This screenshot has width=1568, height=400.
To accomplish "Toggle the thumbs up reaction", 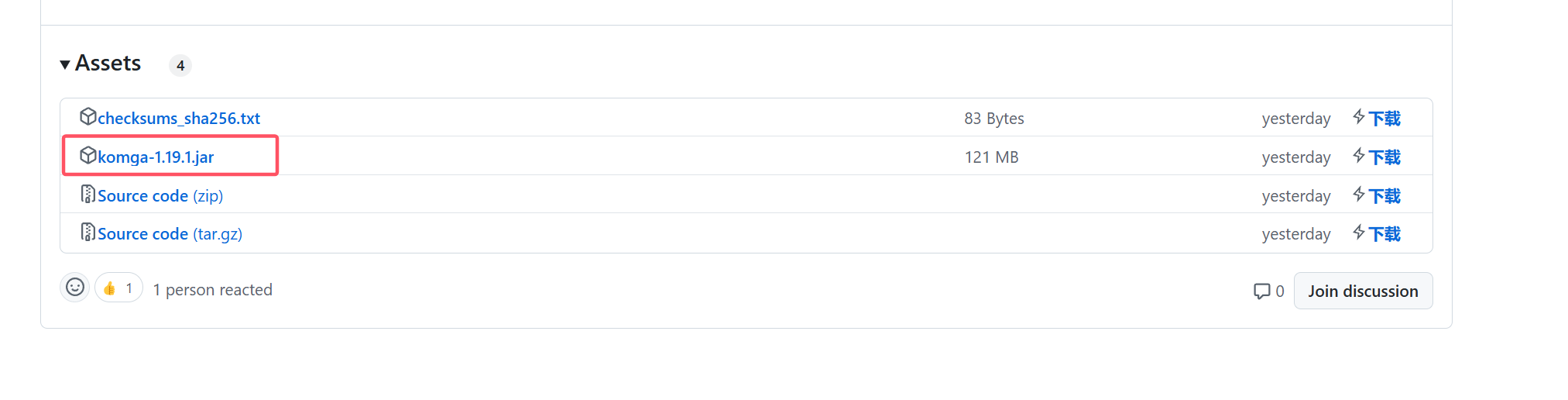I will click(118, 288).
